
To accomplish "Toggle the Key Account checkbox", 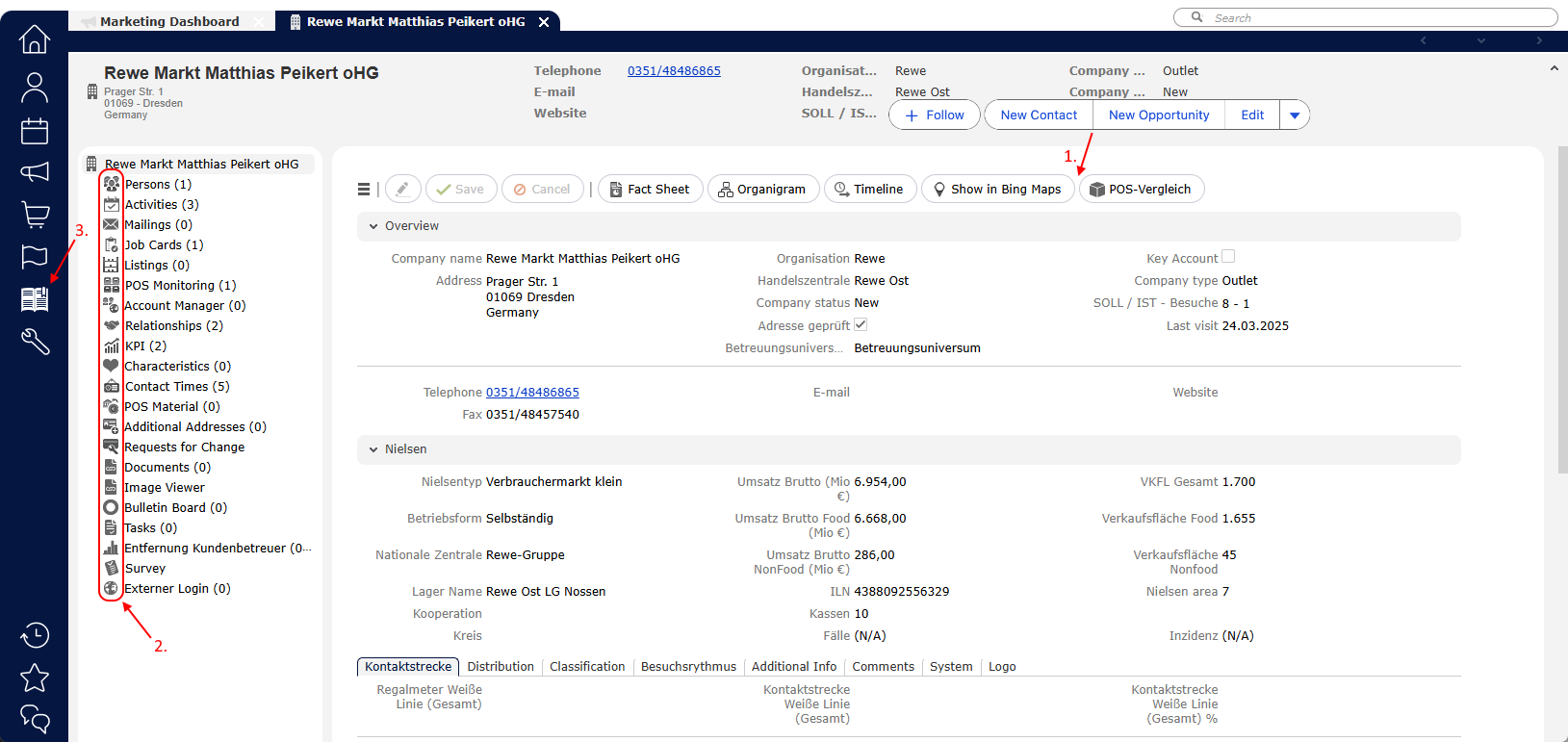I will [x=1228, y=257].
